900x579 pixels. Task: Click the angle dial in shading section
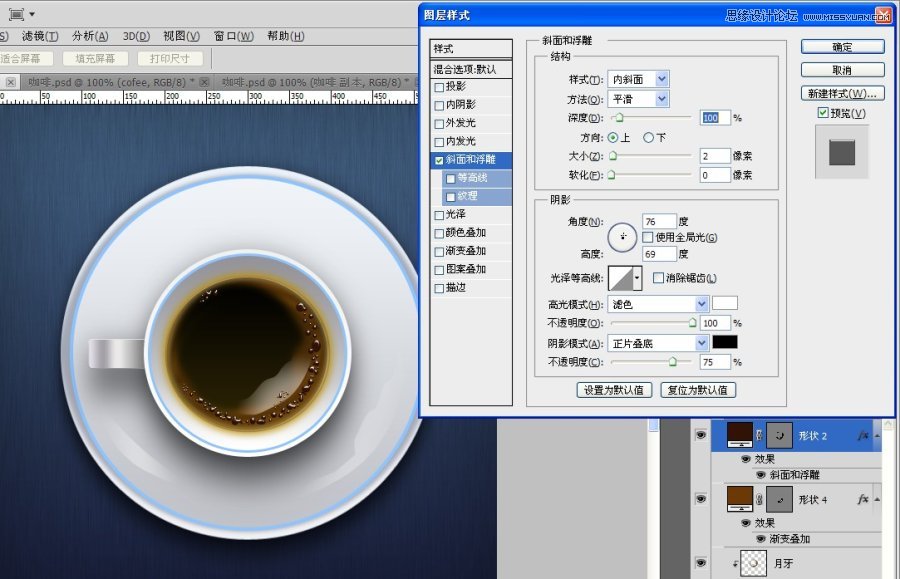pyautogui.click(x=624, y=237)
